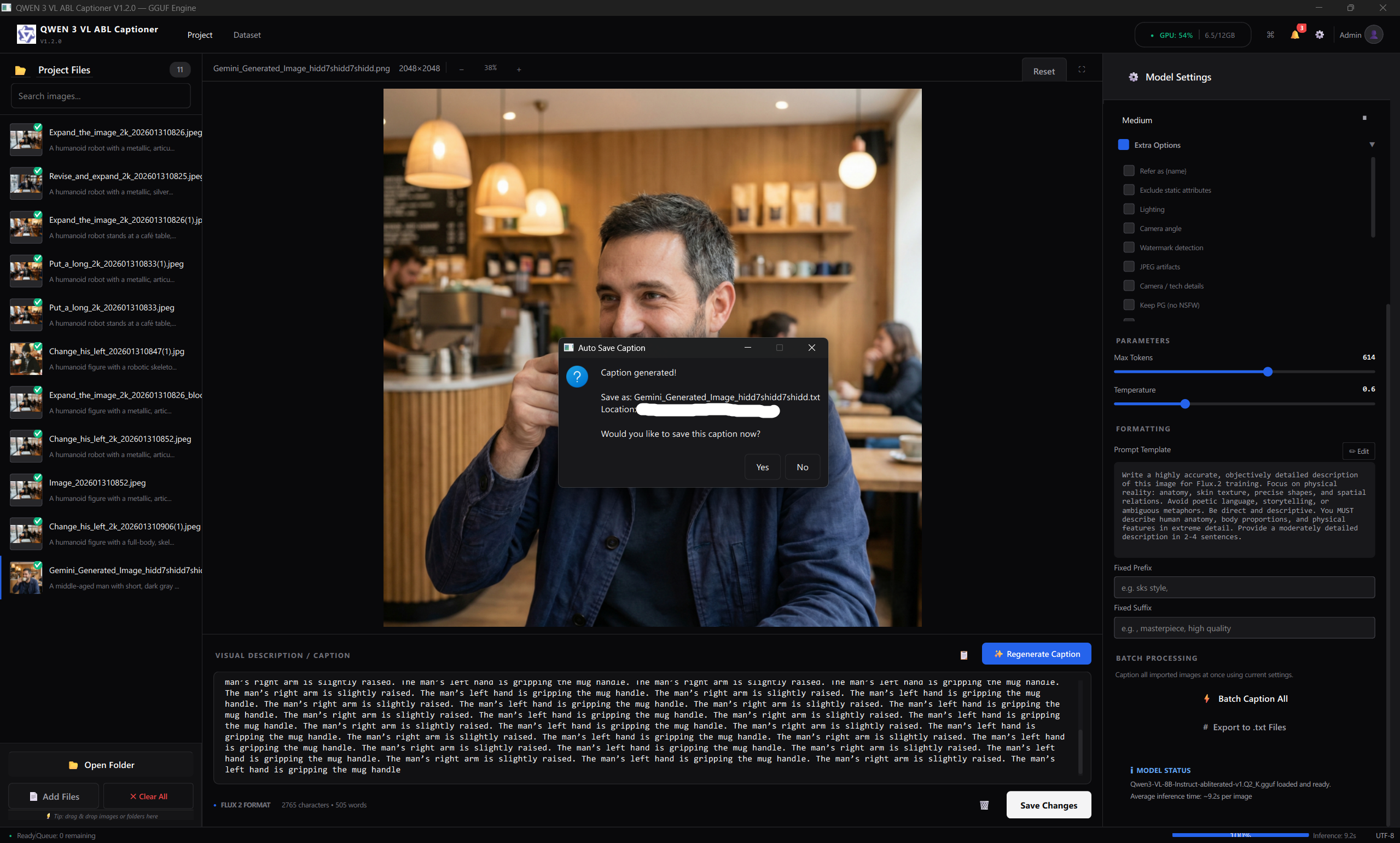
Task: Edit the Prompt Template
Action: click(1358, 451)
